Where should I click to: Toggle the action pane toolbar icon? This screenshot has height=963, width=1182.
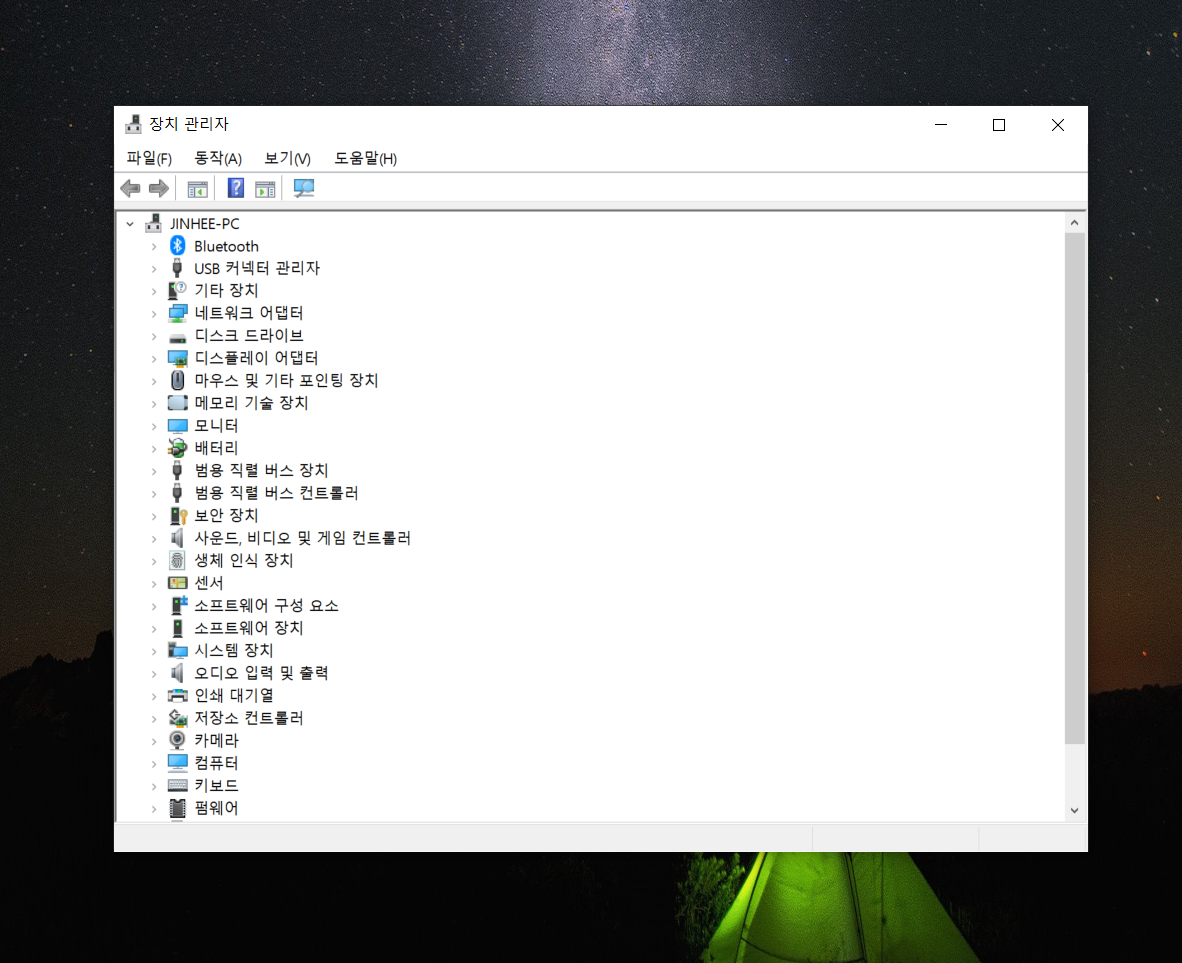[265, 189]
